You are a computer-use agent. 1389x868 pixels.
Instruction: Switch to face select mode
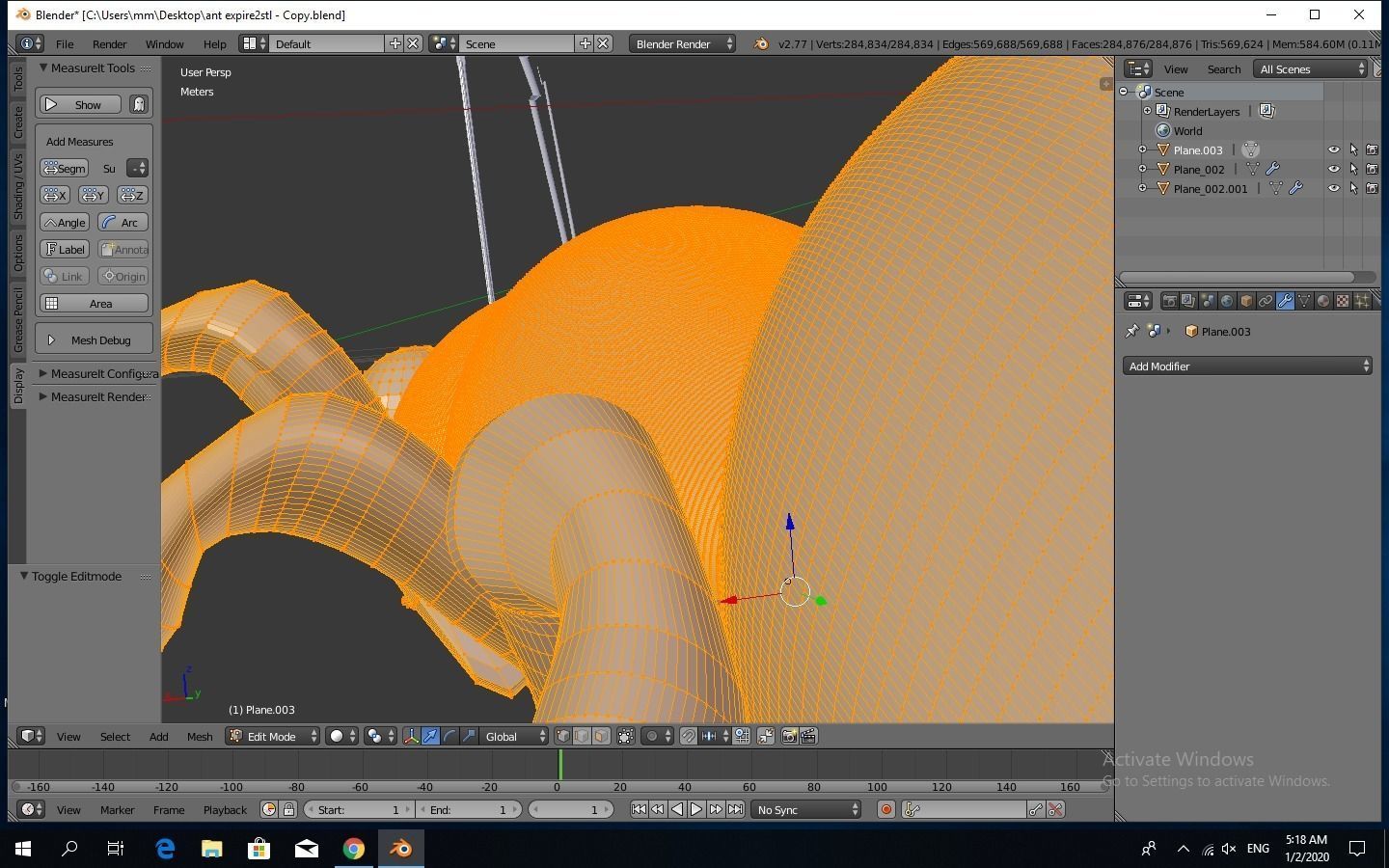tap(601, 737)
